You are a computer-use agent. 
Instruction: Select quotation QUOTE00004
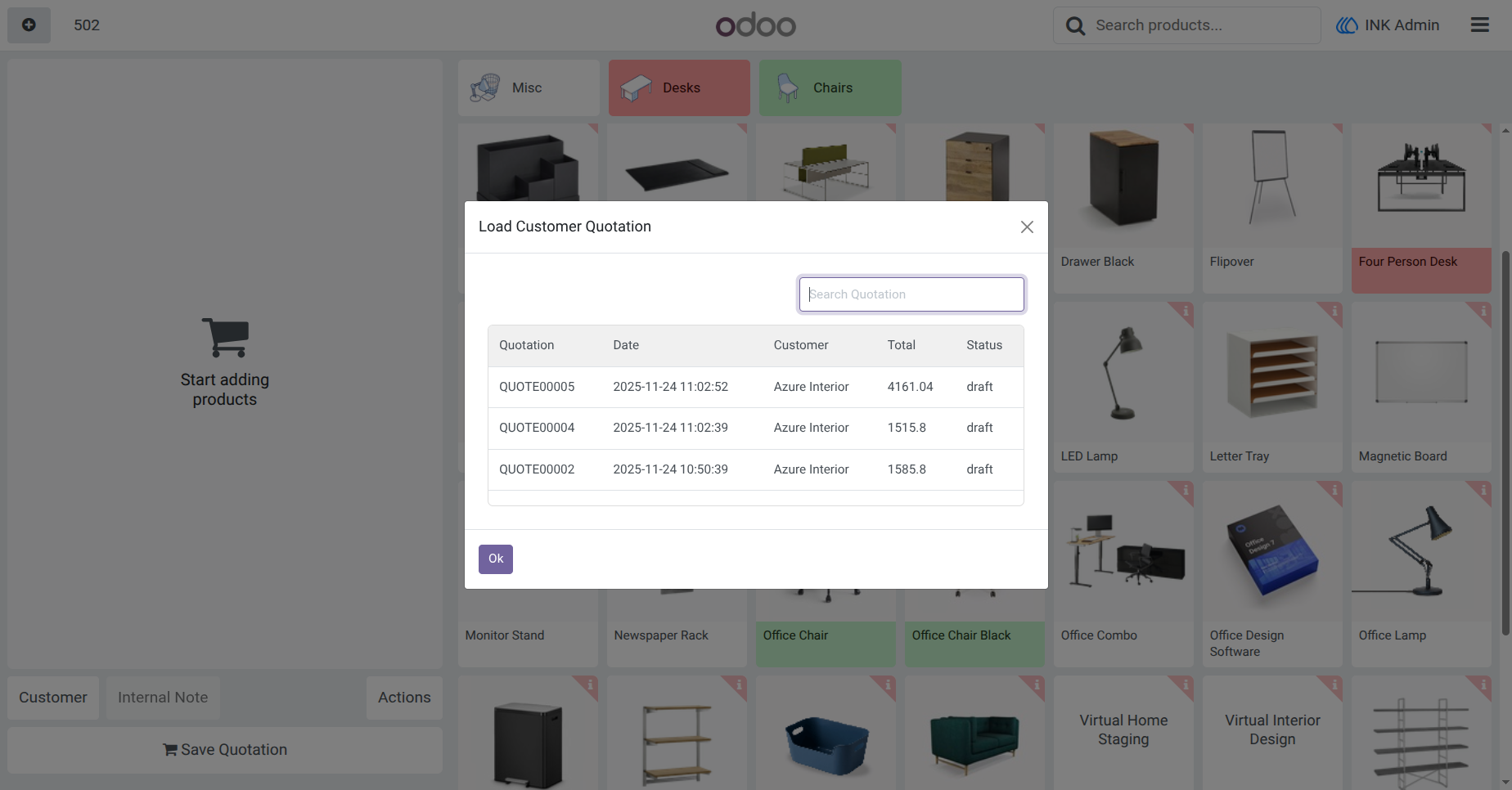(756, 428)
